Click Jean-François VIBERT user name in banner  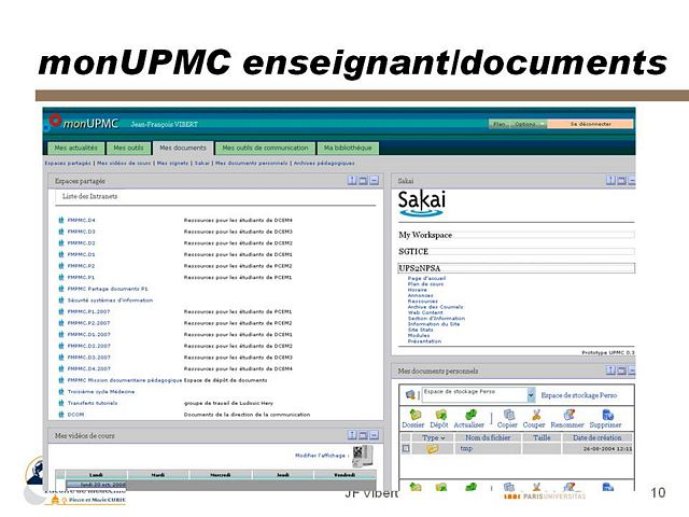164,124
